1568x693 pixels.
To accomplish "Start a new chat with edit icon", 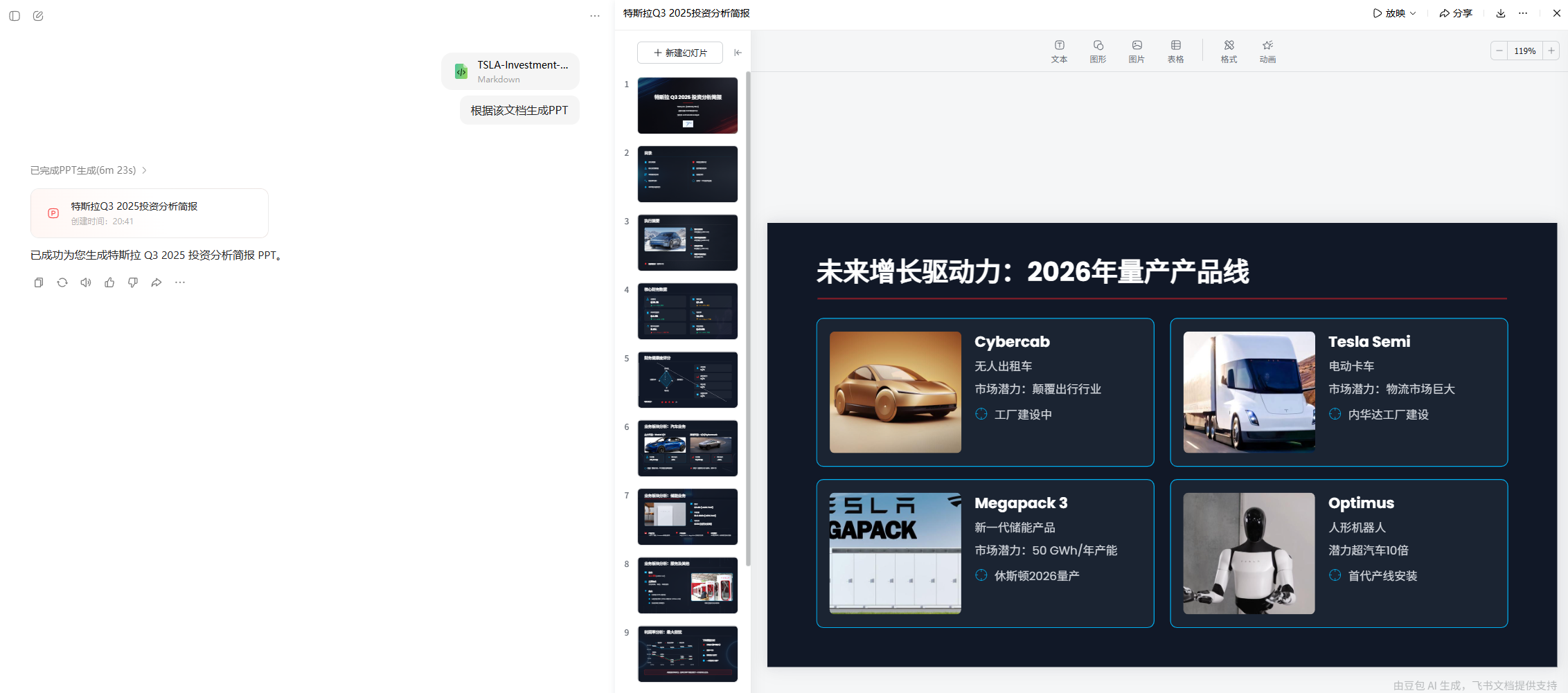I will point(38,16).
